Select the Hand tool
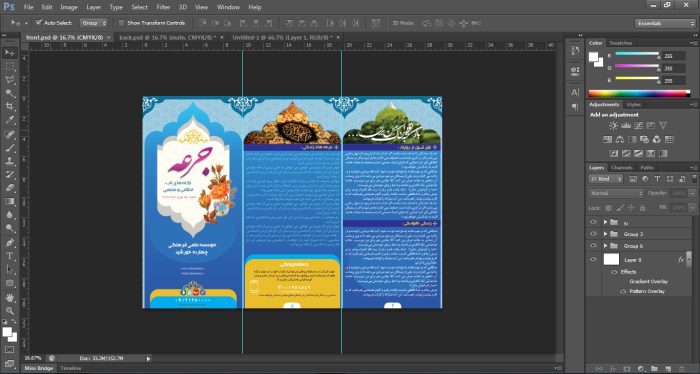This screenshot has width=700, height=374. [9, 297]
